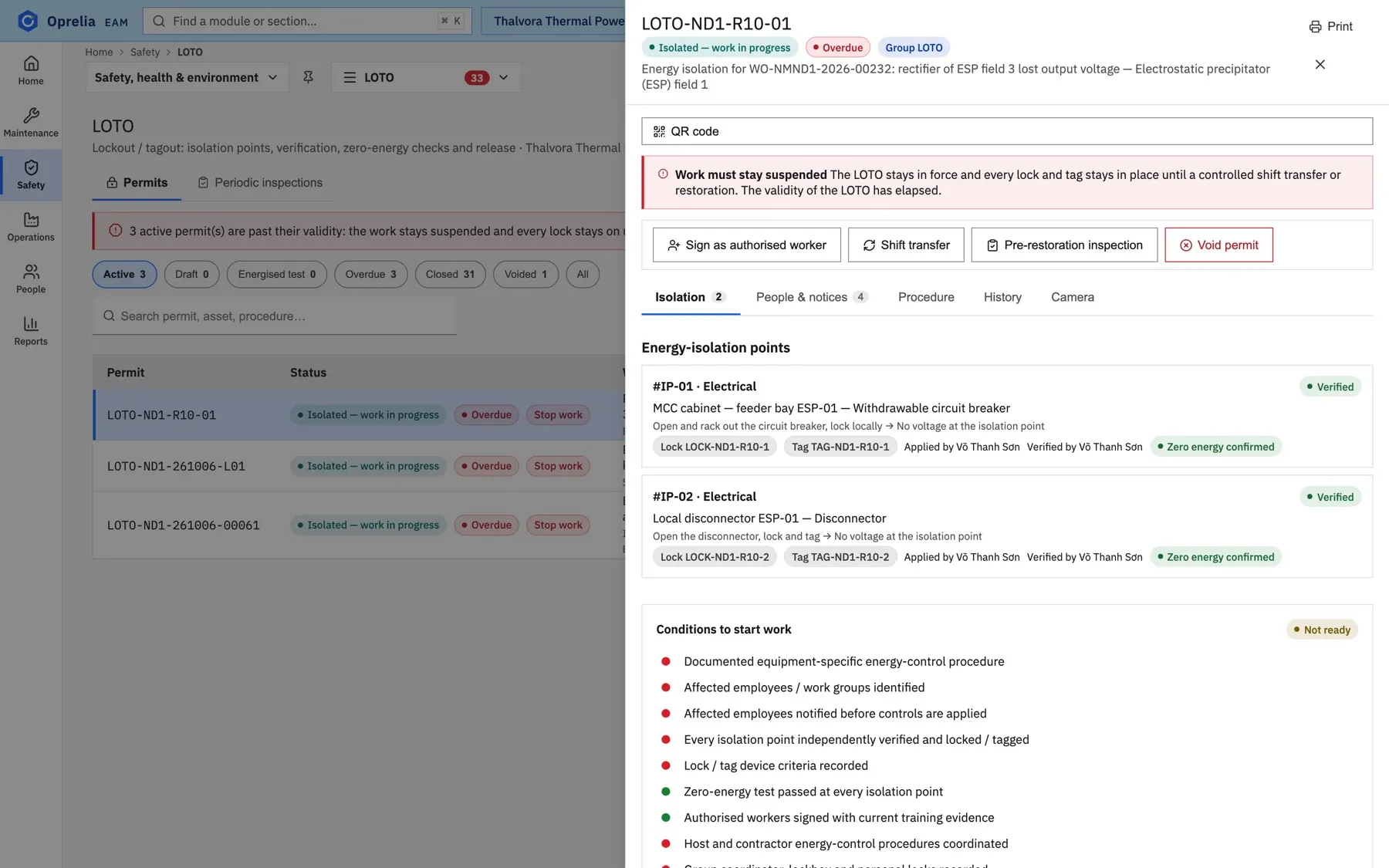
Task: Toggle the Voided 1 filter chip
Action: click(x=526, y=274)
